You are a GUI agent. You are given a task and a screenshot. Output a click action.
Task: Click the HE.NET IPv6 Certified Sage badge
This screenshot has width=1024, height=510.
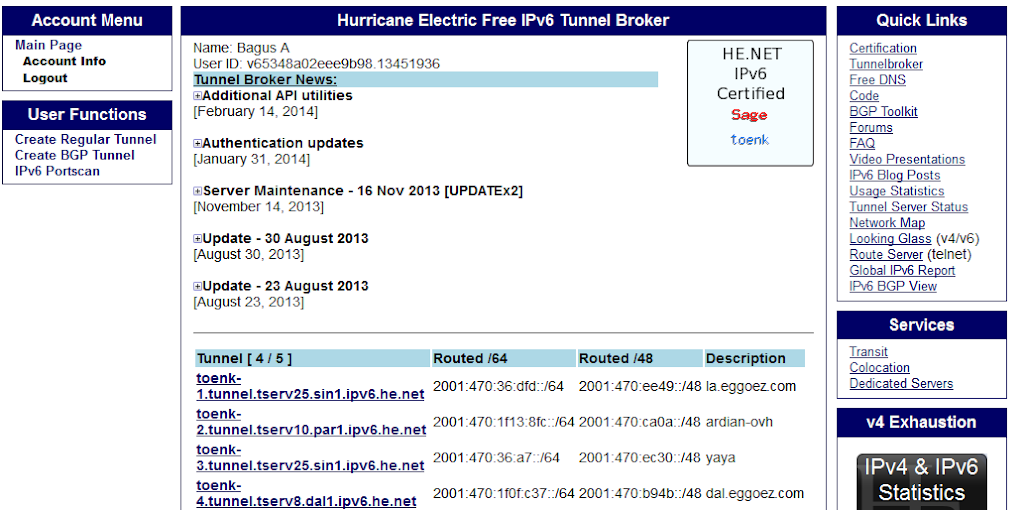(x=750, y=103)
